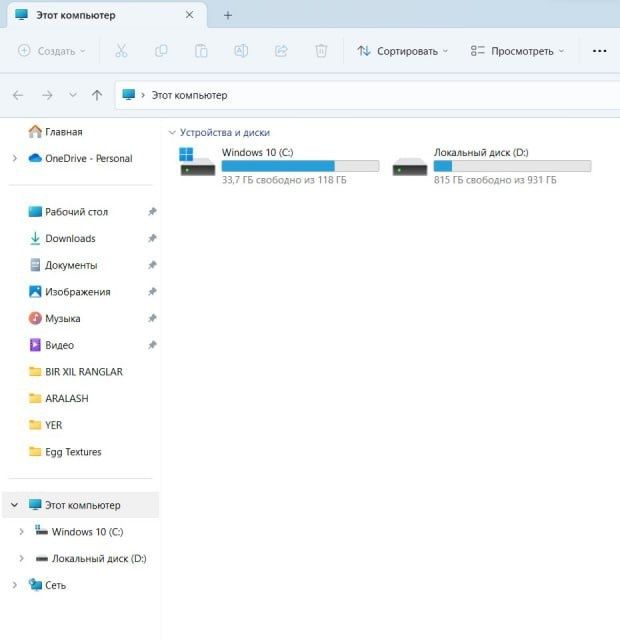The height and width of the screenshot is (640, 620).
Task: Select Windows 10 (C:) in sidebar tree
Action: click(x=79, y=531)
